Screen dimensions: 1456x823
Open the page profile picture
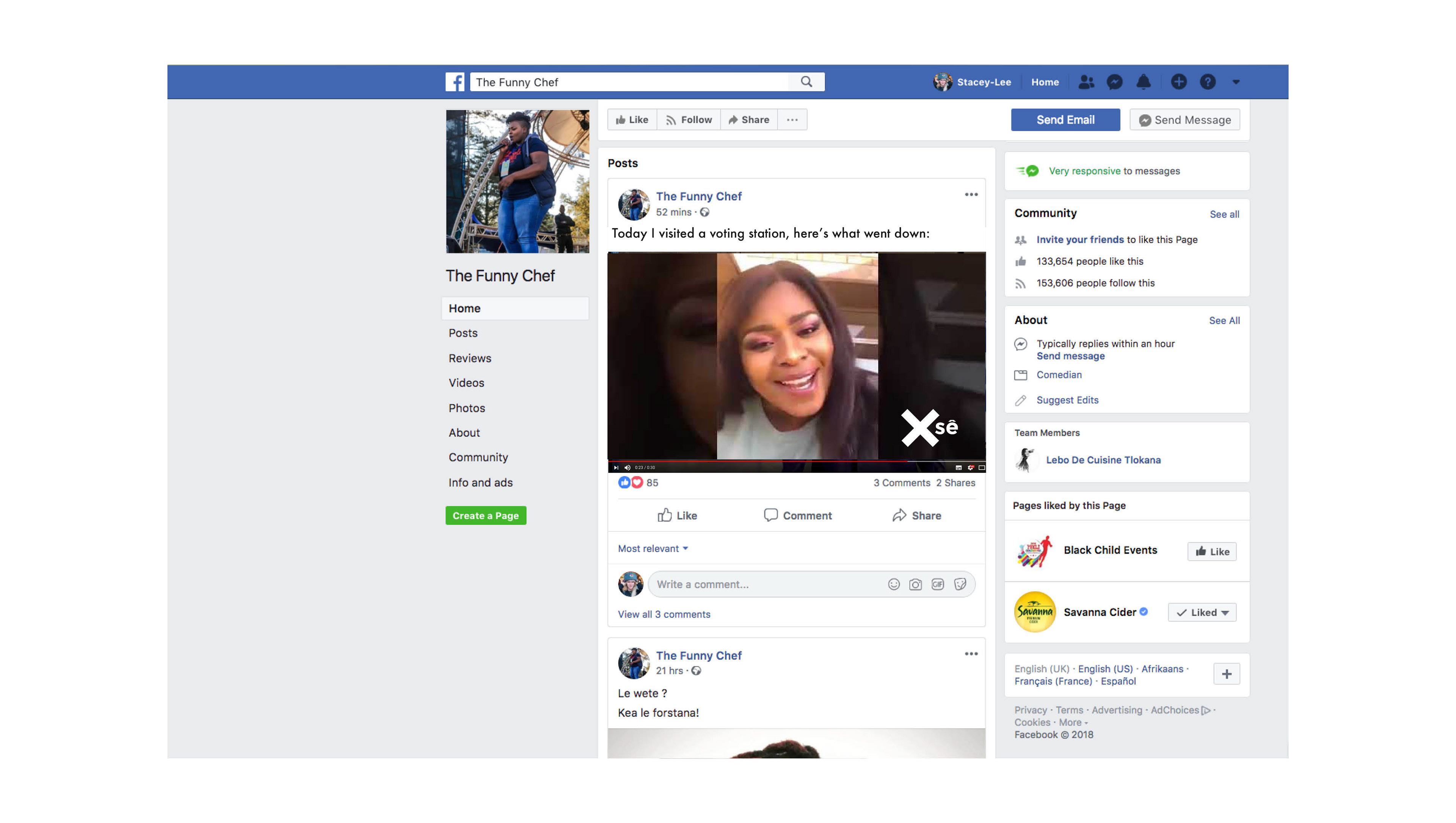point(518,181)
